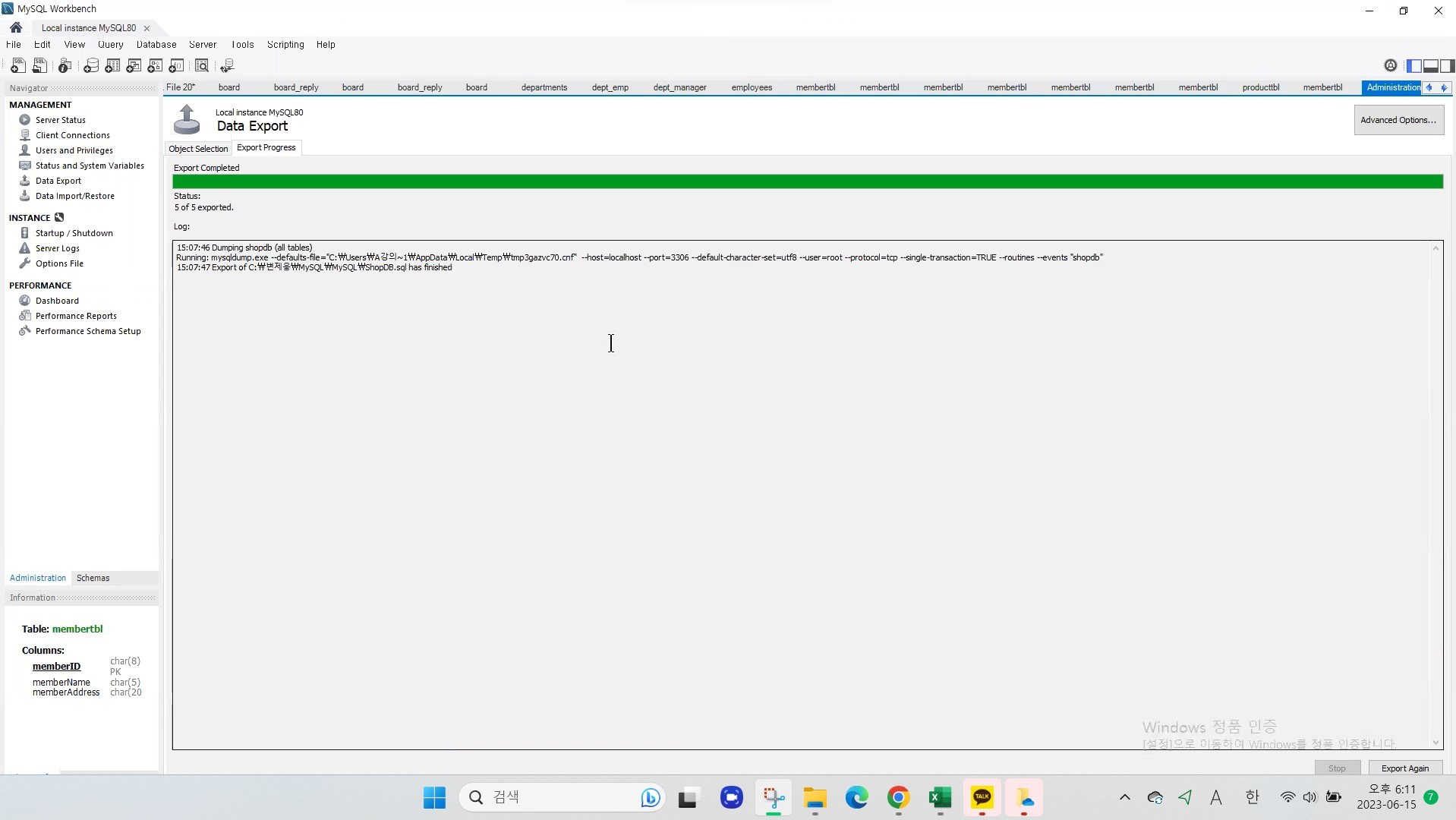Open Excel from the taskbar
The image size is (1456, 820).
[941, 797]
